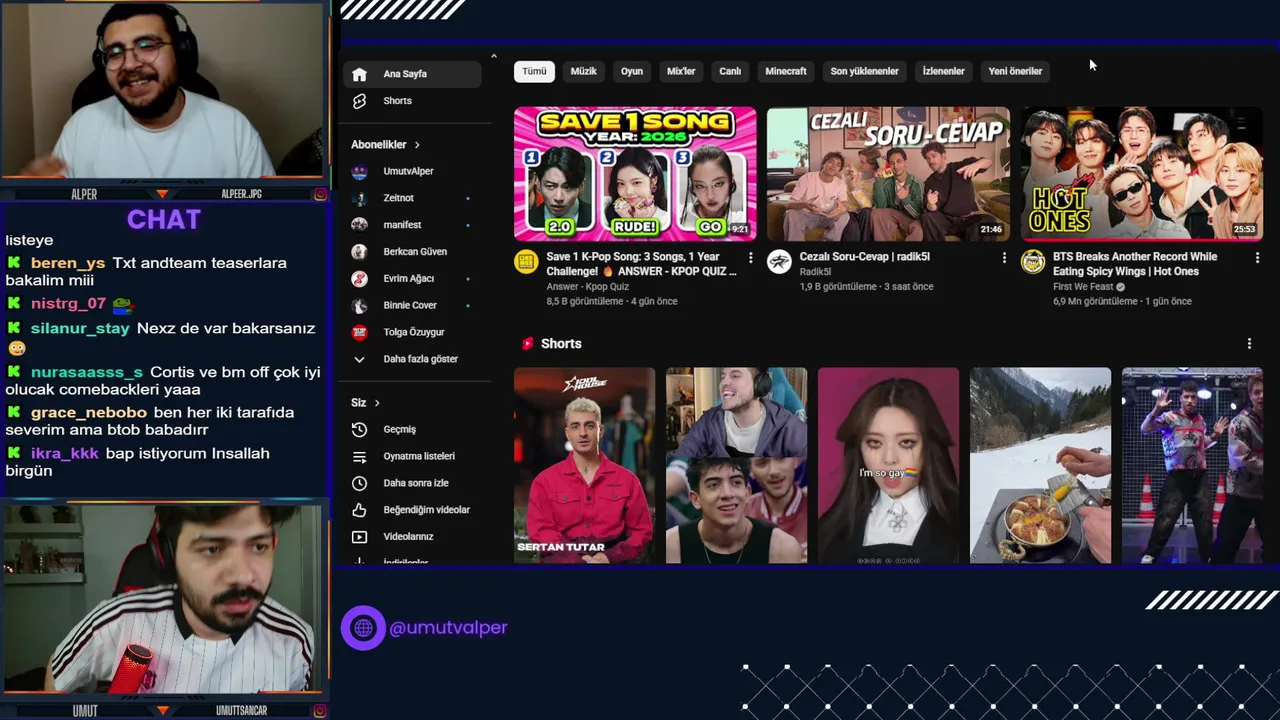Click the sidebar scroll-up arrow
This screenshot has width=1280, height=720.
[x=493, y=56]
